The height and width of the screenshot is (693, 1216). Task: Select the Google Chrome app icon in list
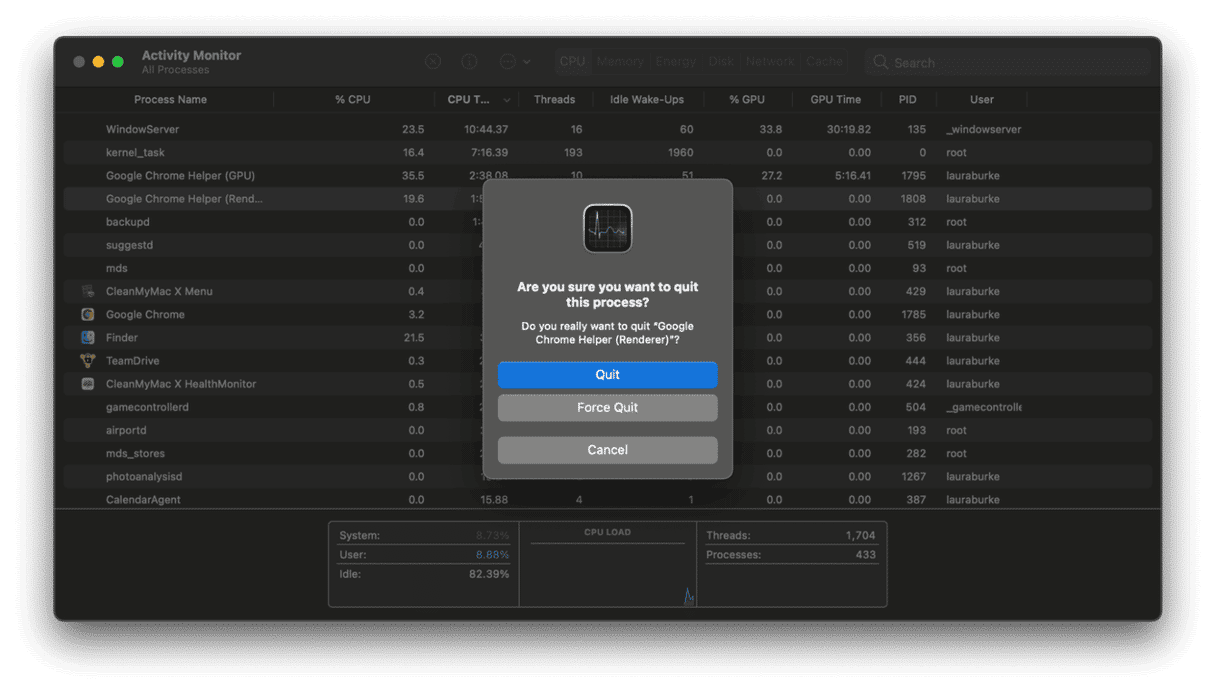tap(88, 314)
